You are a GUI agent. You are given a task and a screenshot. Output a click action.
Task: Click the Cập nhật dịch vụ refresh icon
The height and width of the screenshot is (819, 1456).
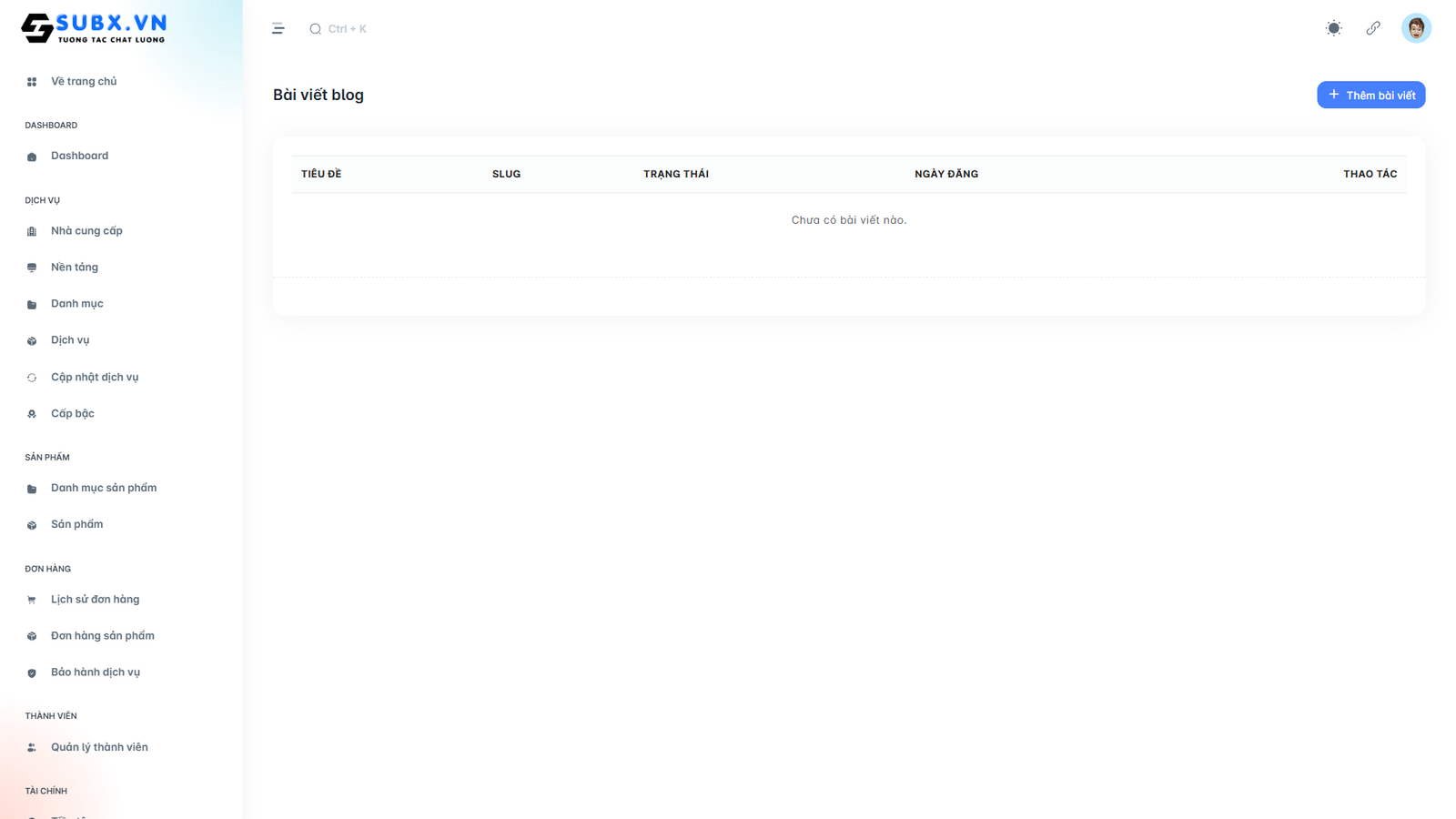point(32,378)
